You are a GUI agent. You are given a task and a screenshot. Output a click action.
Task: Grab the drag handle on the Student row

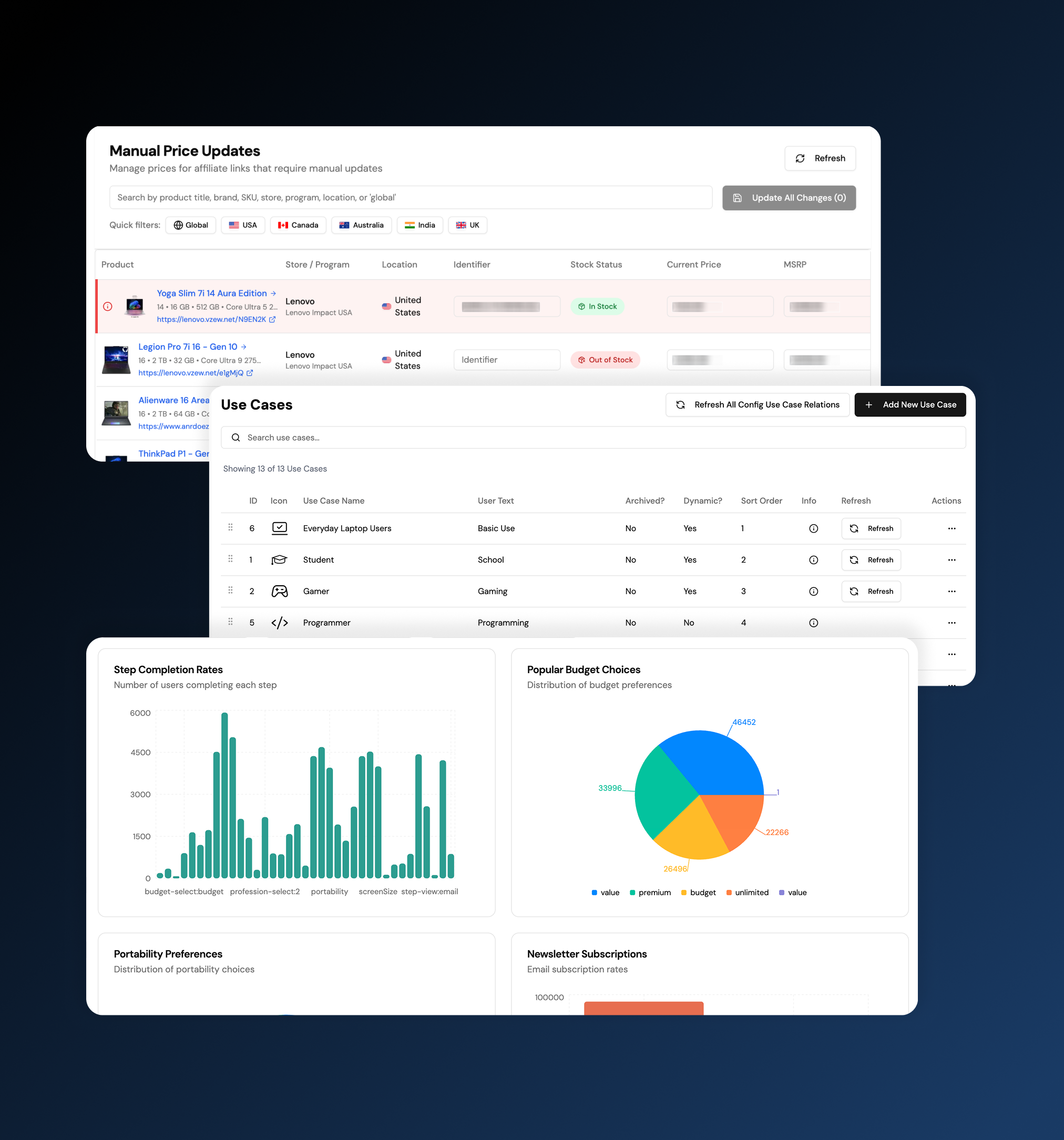pyautogui.click(x=230, y=559)
